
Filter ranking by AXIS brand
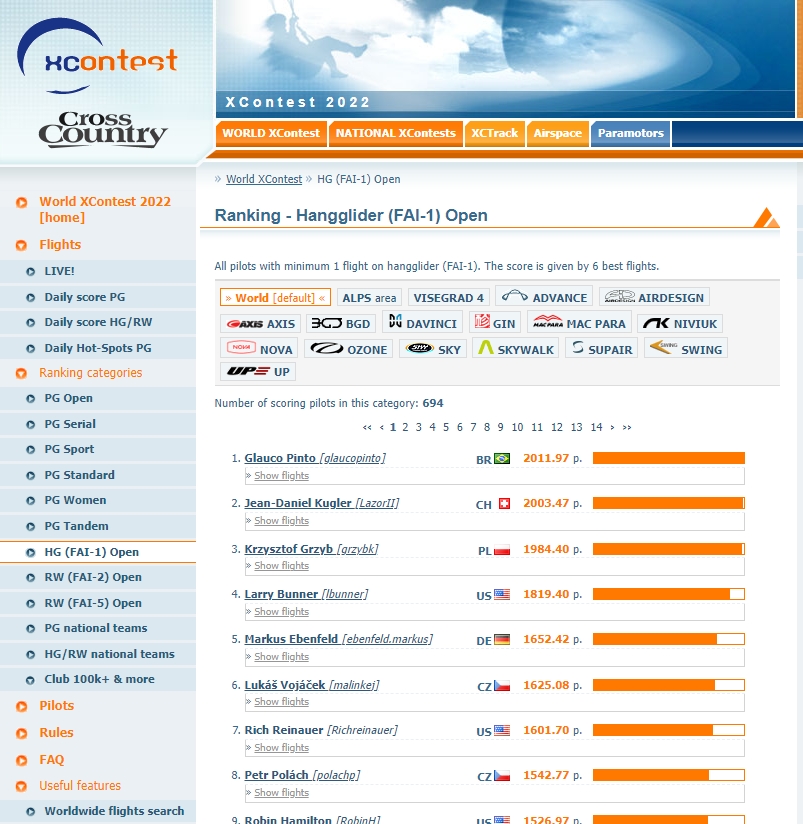261,324
